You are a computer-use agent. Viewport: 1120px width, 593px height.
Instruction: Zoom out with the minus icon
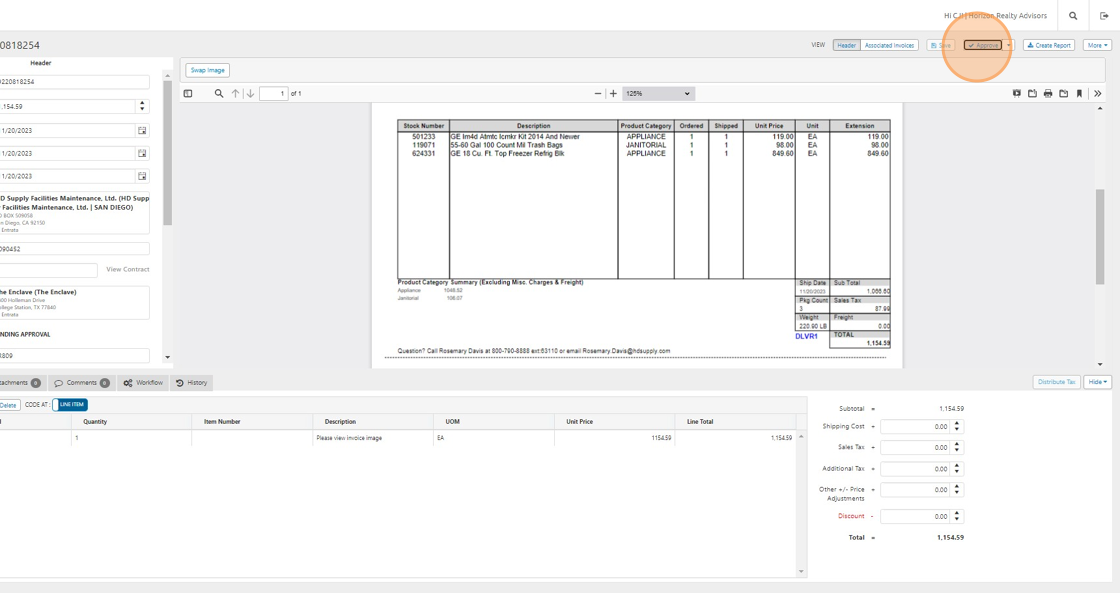[x=598, y=94]
